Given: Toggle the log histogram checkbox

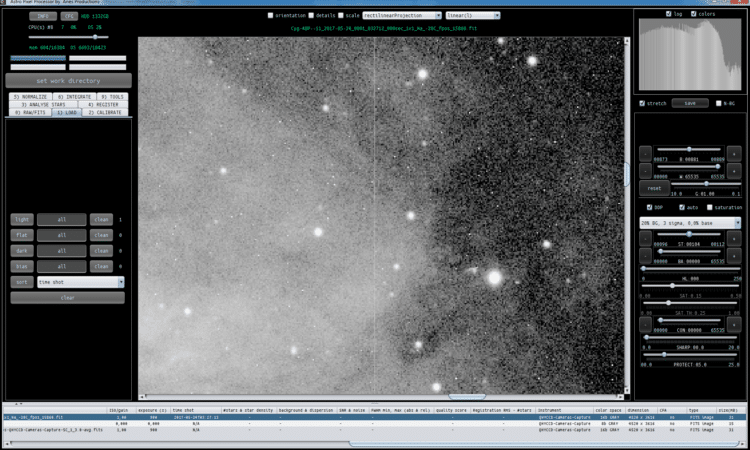Looking at the screenshot, I should 669,14.
